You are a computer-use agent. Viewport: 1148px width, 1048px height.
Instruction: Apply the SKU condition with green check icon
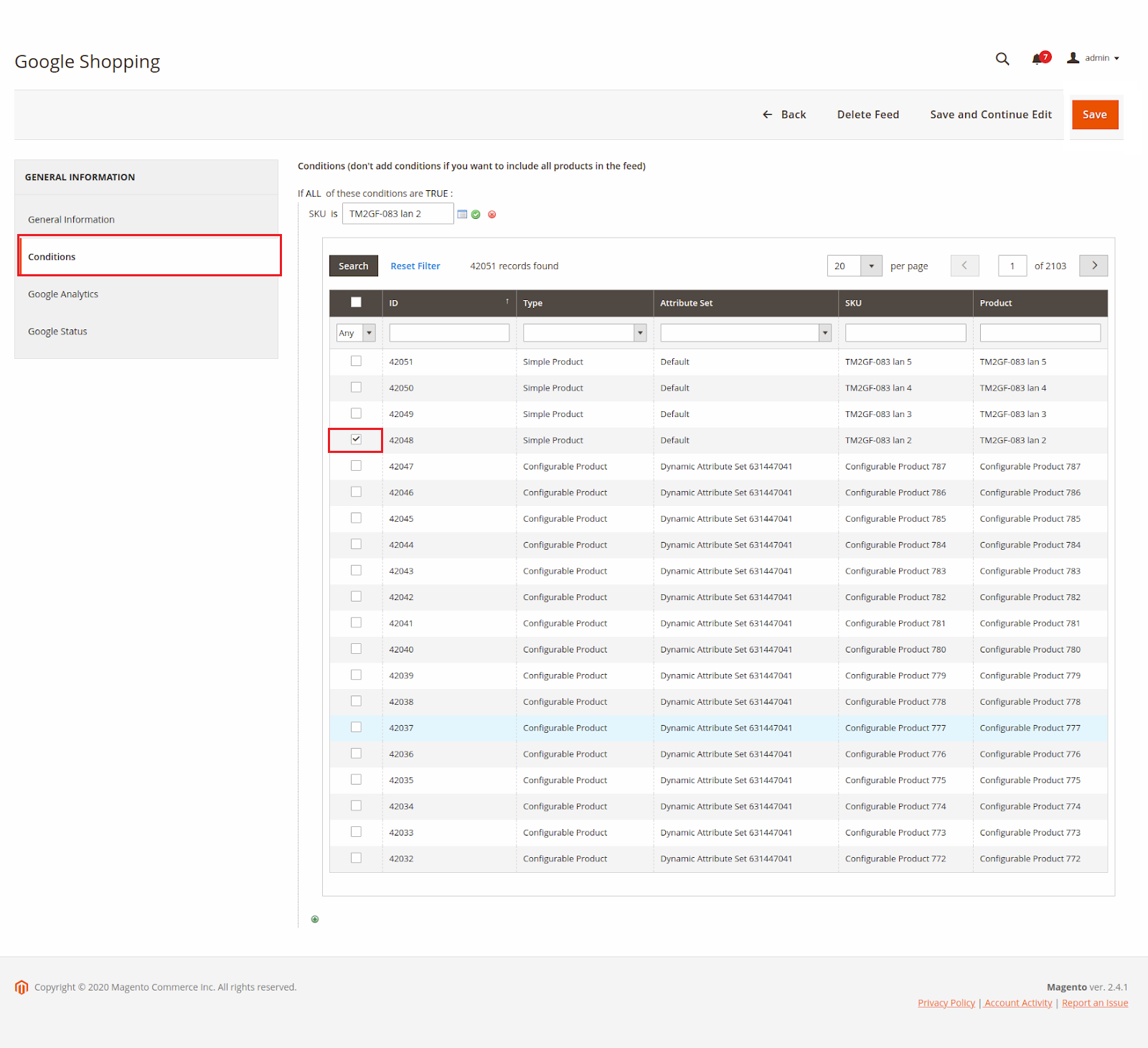(476, 215)
